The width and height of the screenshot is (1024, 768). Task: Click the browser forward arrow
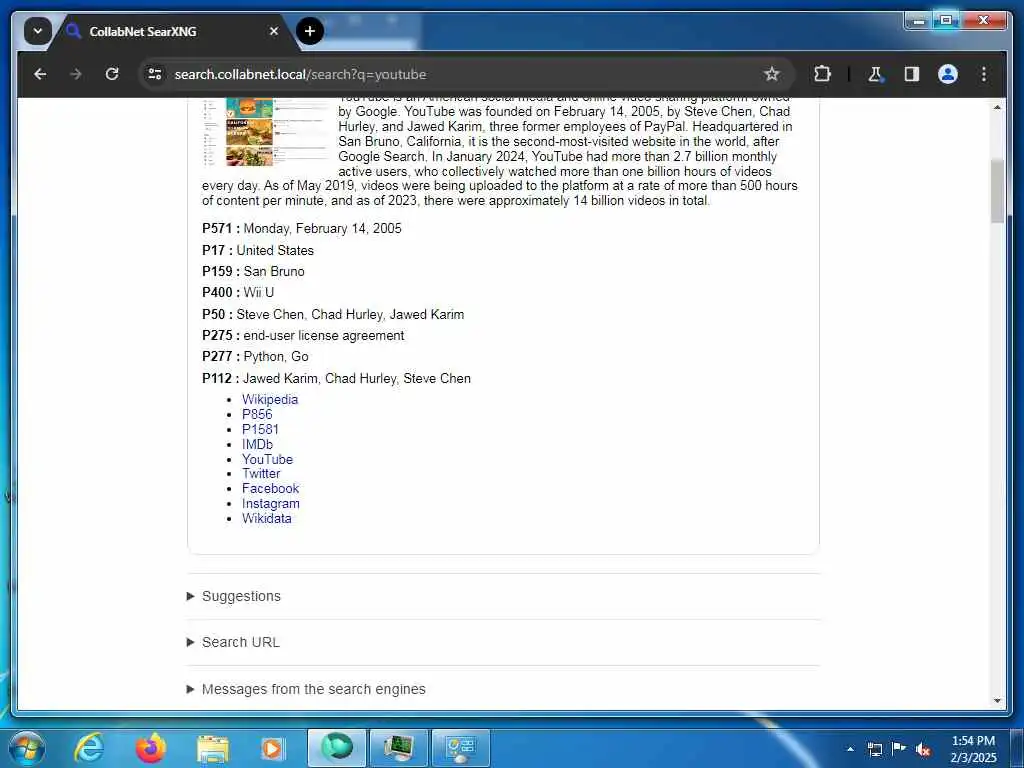(76, 74)
